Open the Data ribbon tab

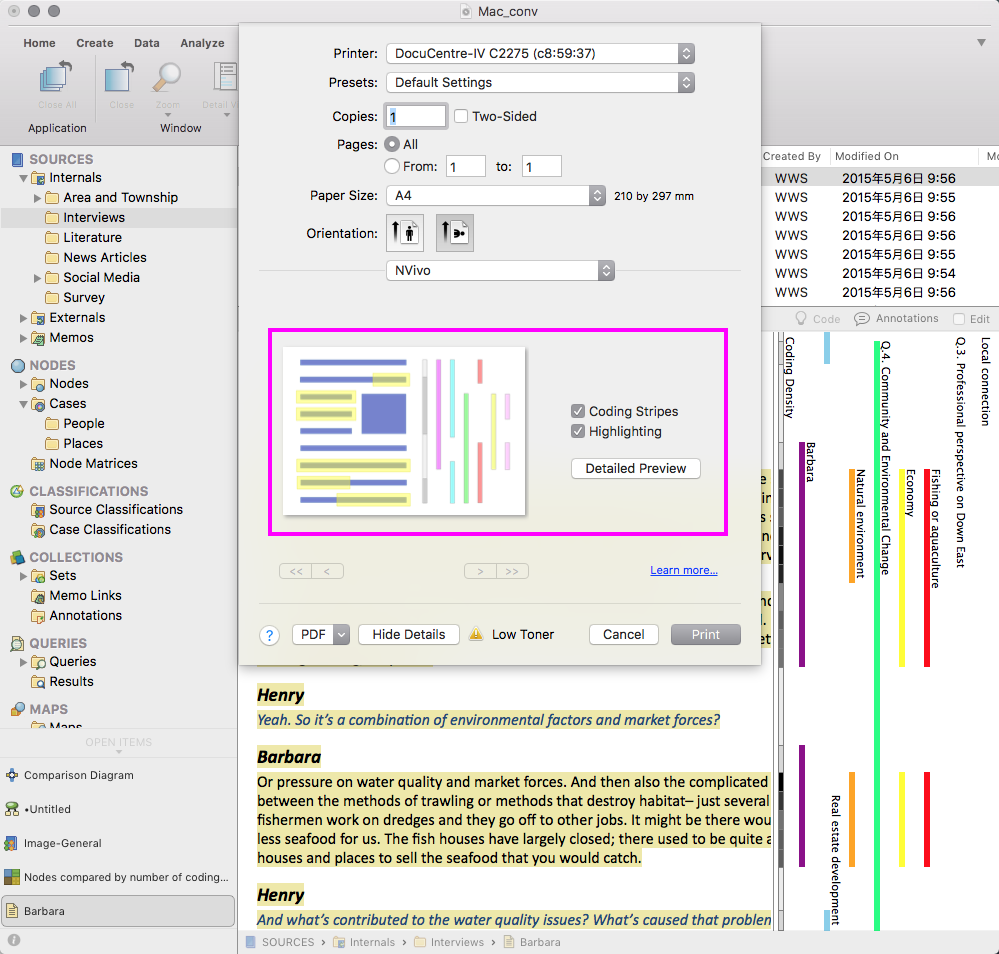pos(147,43)
